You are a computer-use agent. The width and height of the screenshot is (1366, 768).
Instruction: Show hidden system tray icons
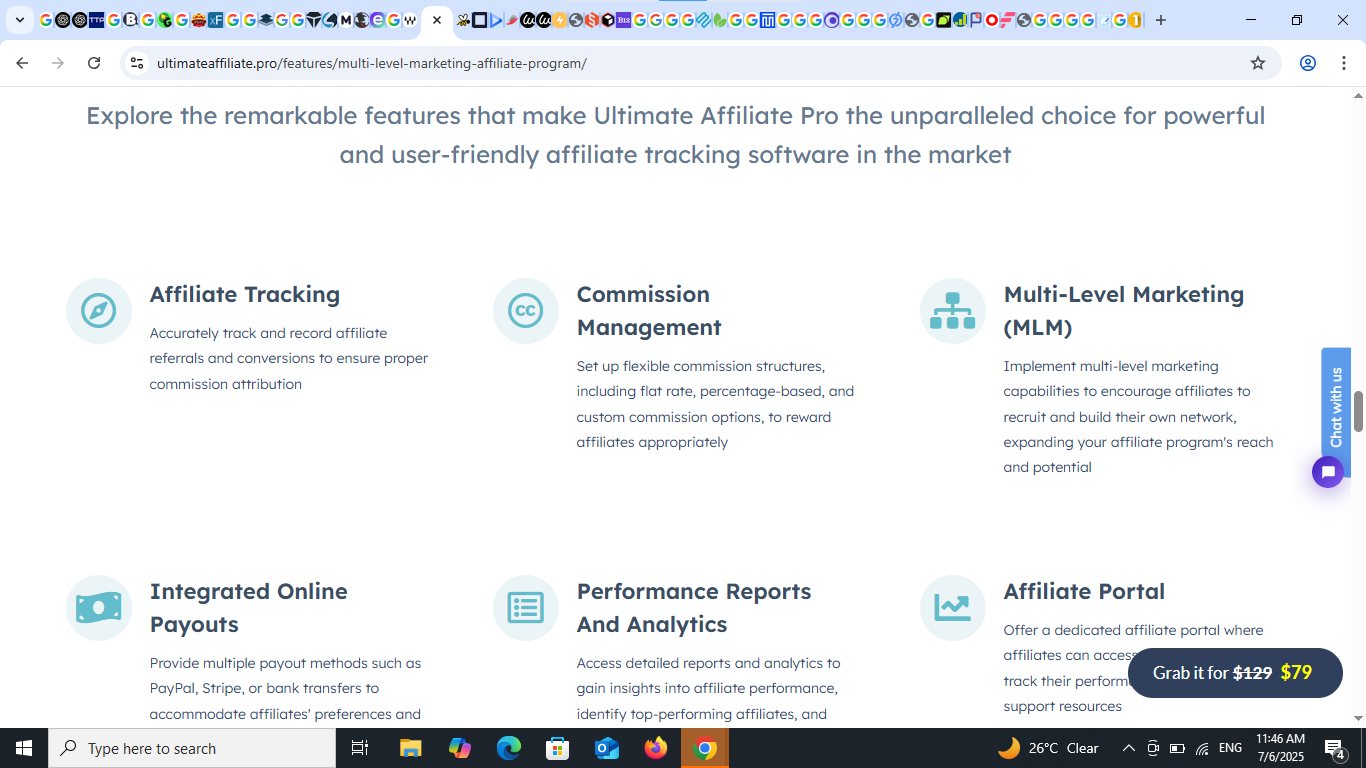click(1128, 748)
